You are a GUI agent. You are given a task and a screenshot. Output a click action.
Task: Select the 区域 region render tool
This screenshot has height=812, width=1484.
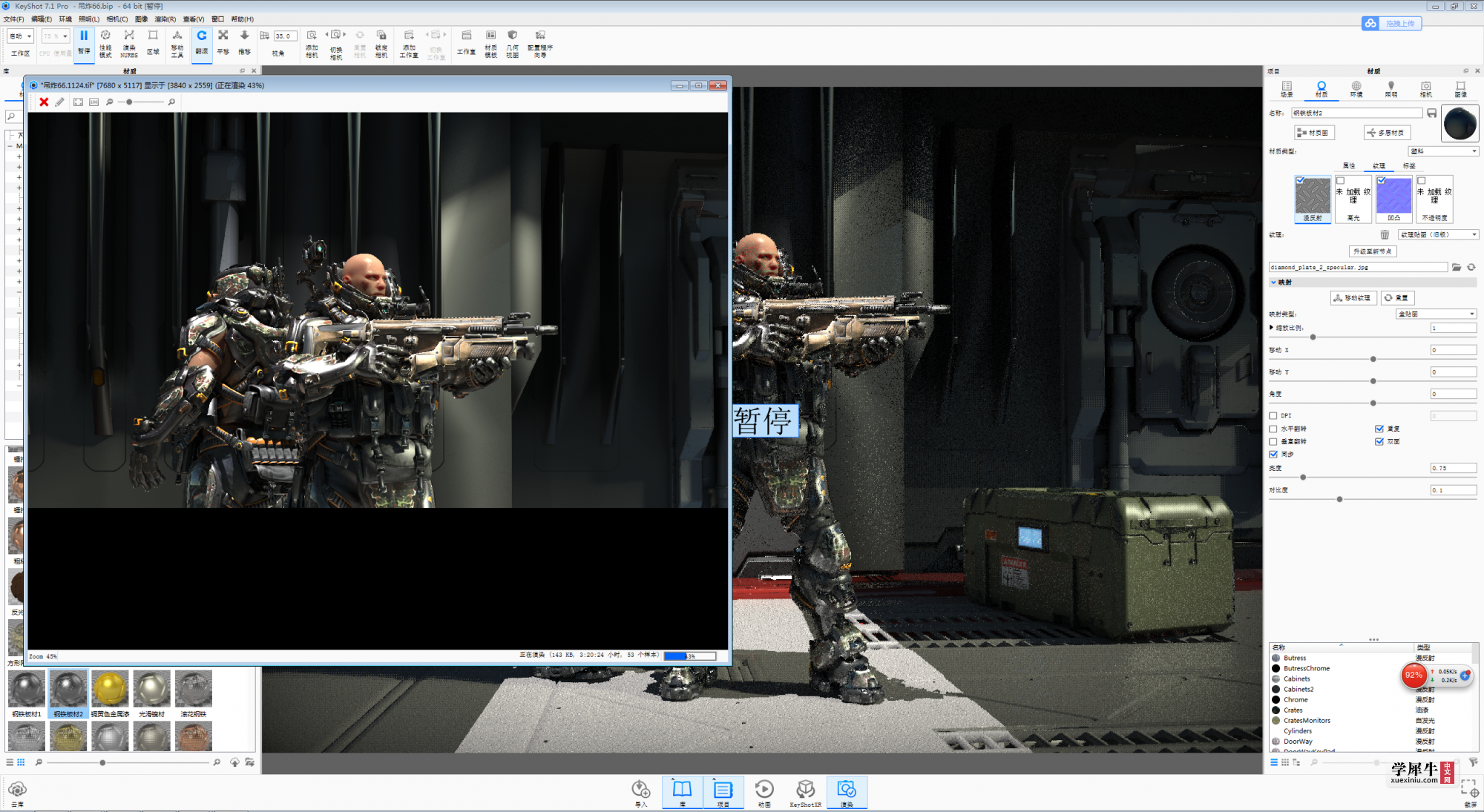coord(153,42)
